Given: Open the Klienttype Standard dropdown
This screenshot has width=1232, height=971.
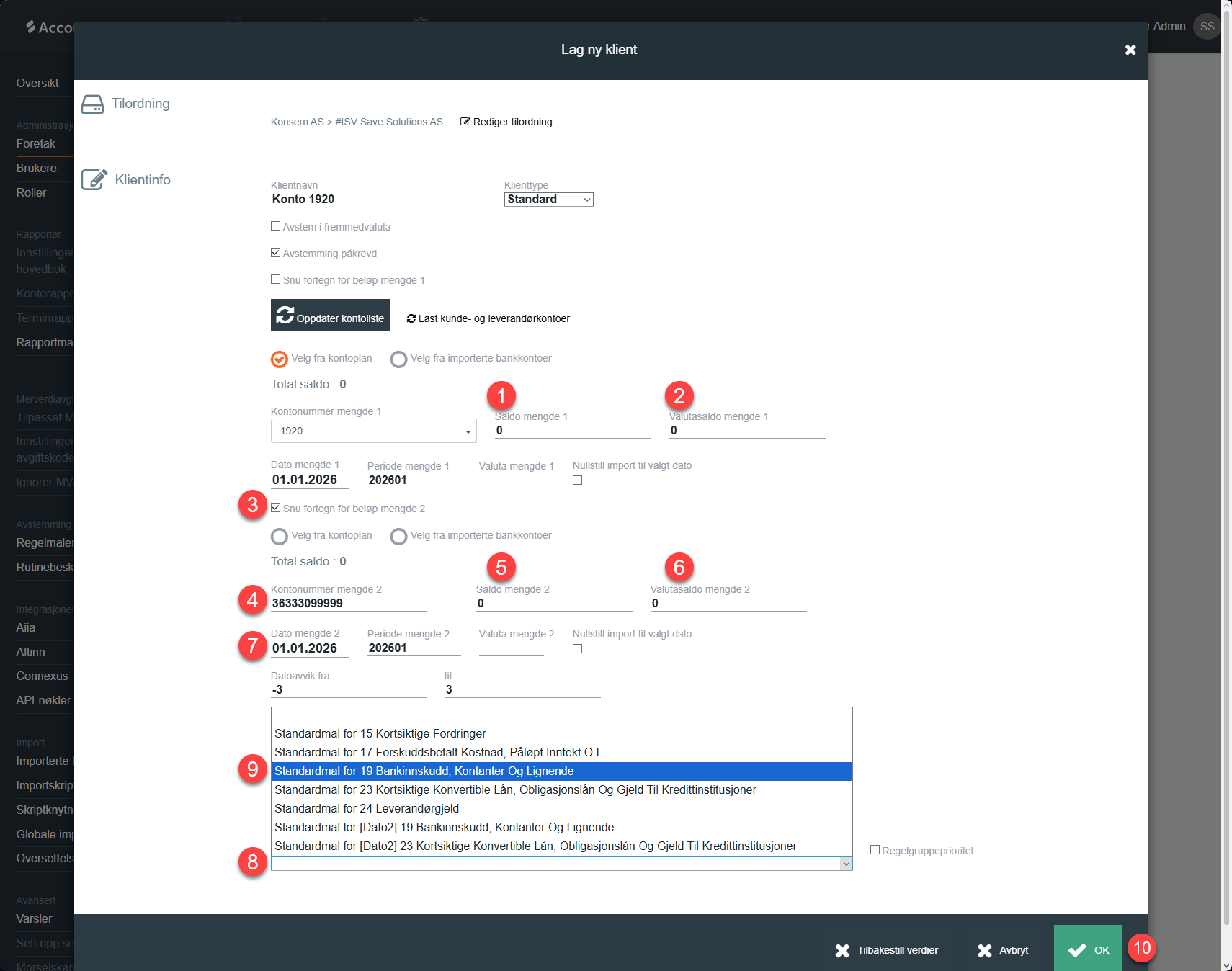Looking at the screenshot, I should 548,200.
